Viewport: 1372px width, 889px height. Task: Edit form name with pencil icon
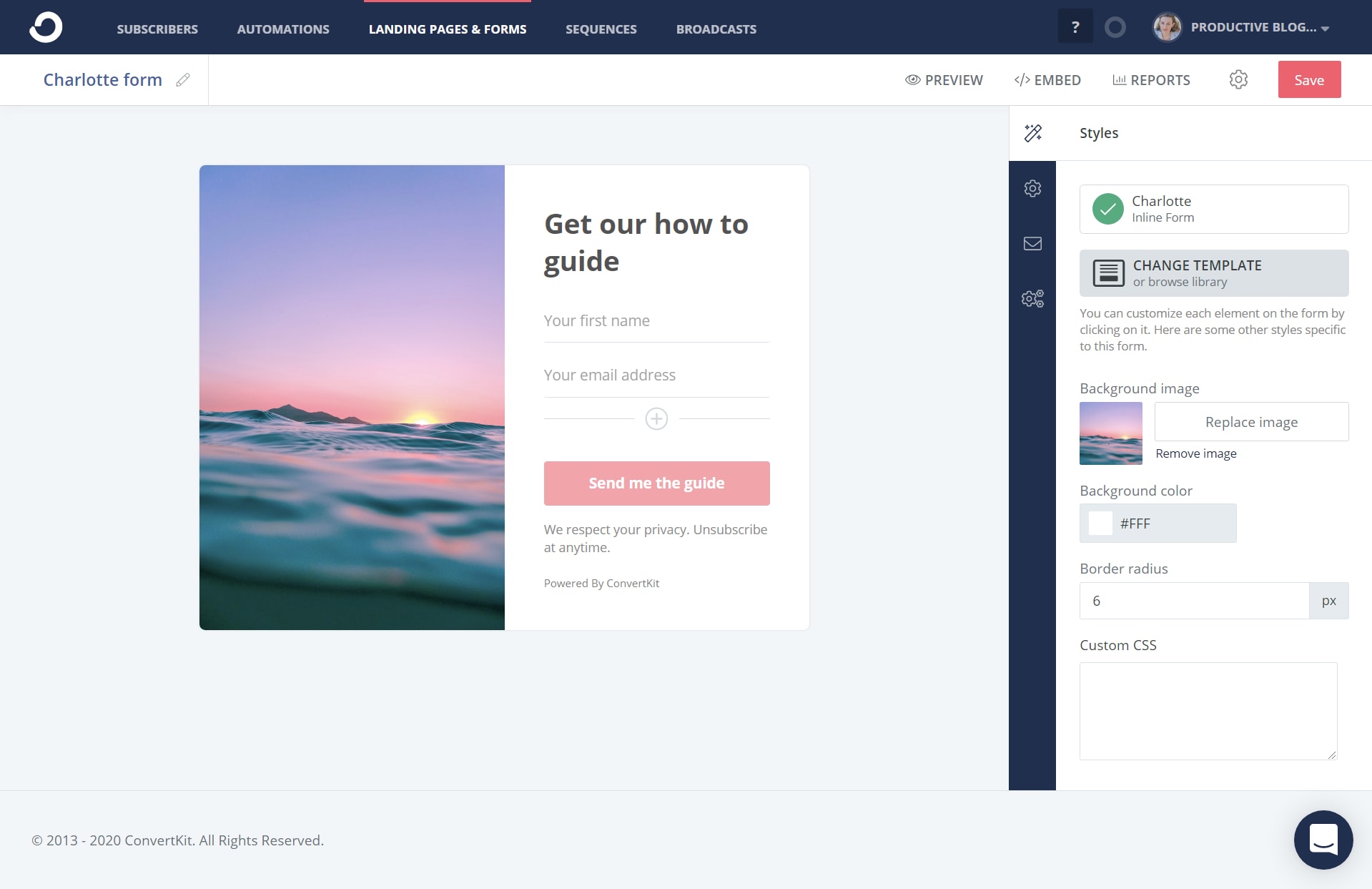click(x=183, y=80)
